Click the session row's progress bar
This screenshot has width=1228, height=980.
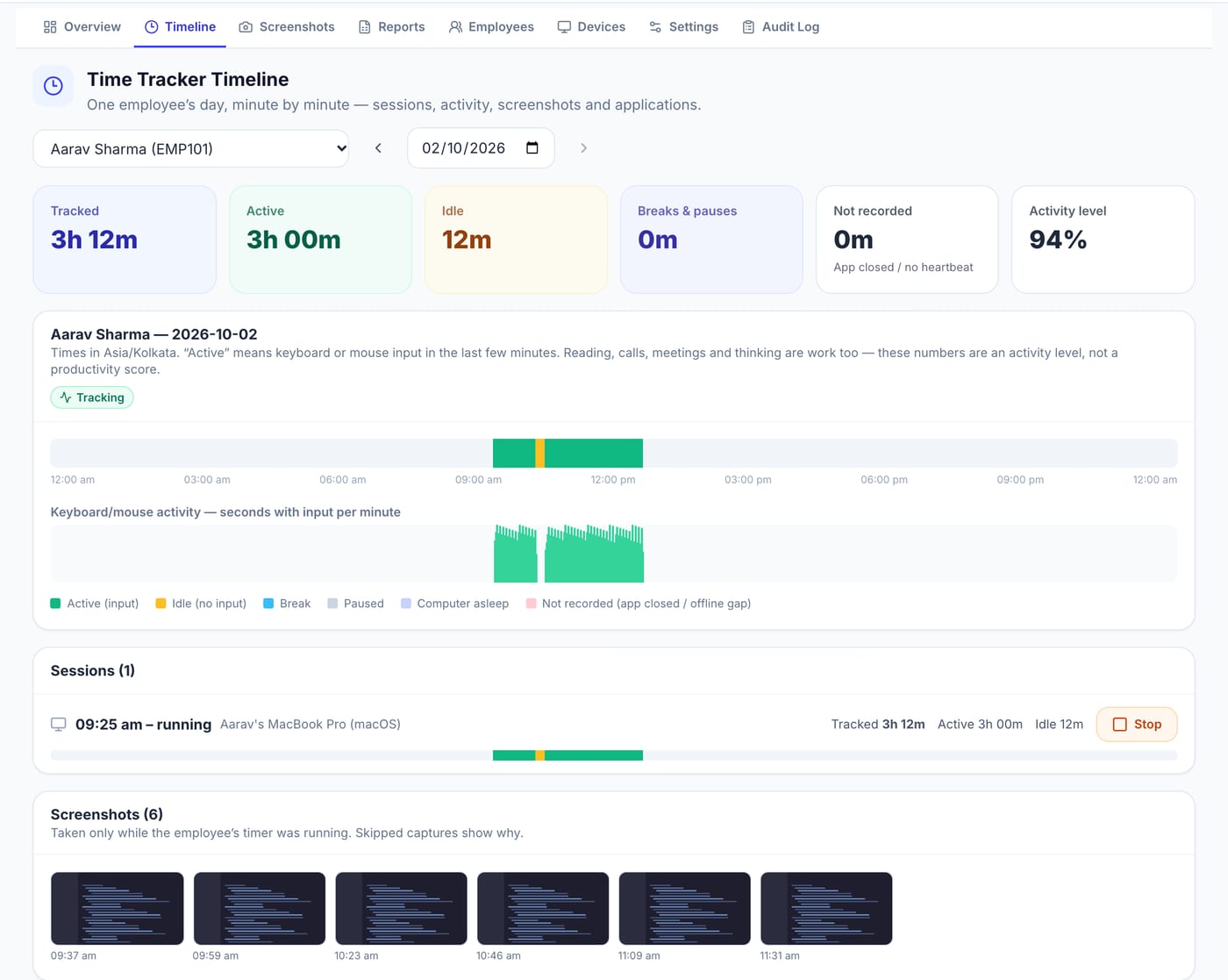pos(614,755)
